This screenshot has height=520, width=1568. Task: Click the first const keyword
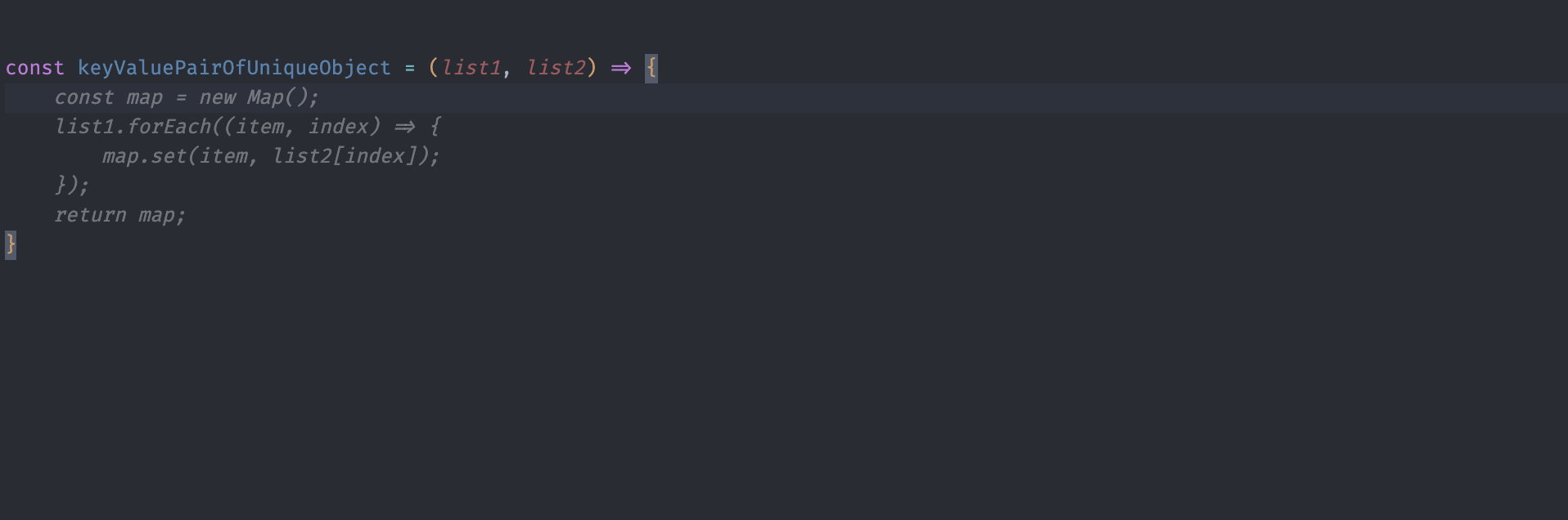click(34, 68)
